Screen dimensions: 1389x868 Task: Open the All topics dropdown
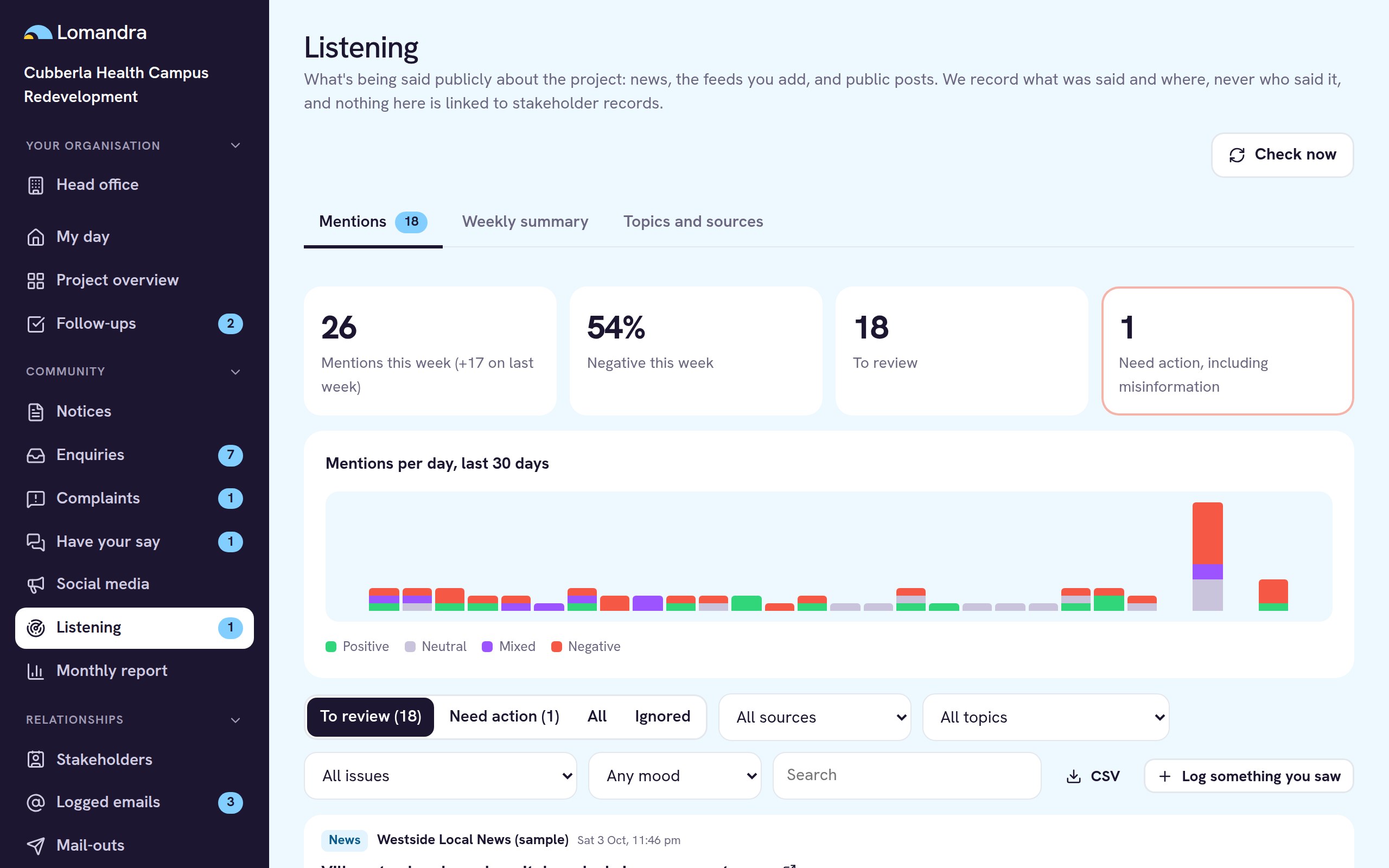tap(1046, 718)
